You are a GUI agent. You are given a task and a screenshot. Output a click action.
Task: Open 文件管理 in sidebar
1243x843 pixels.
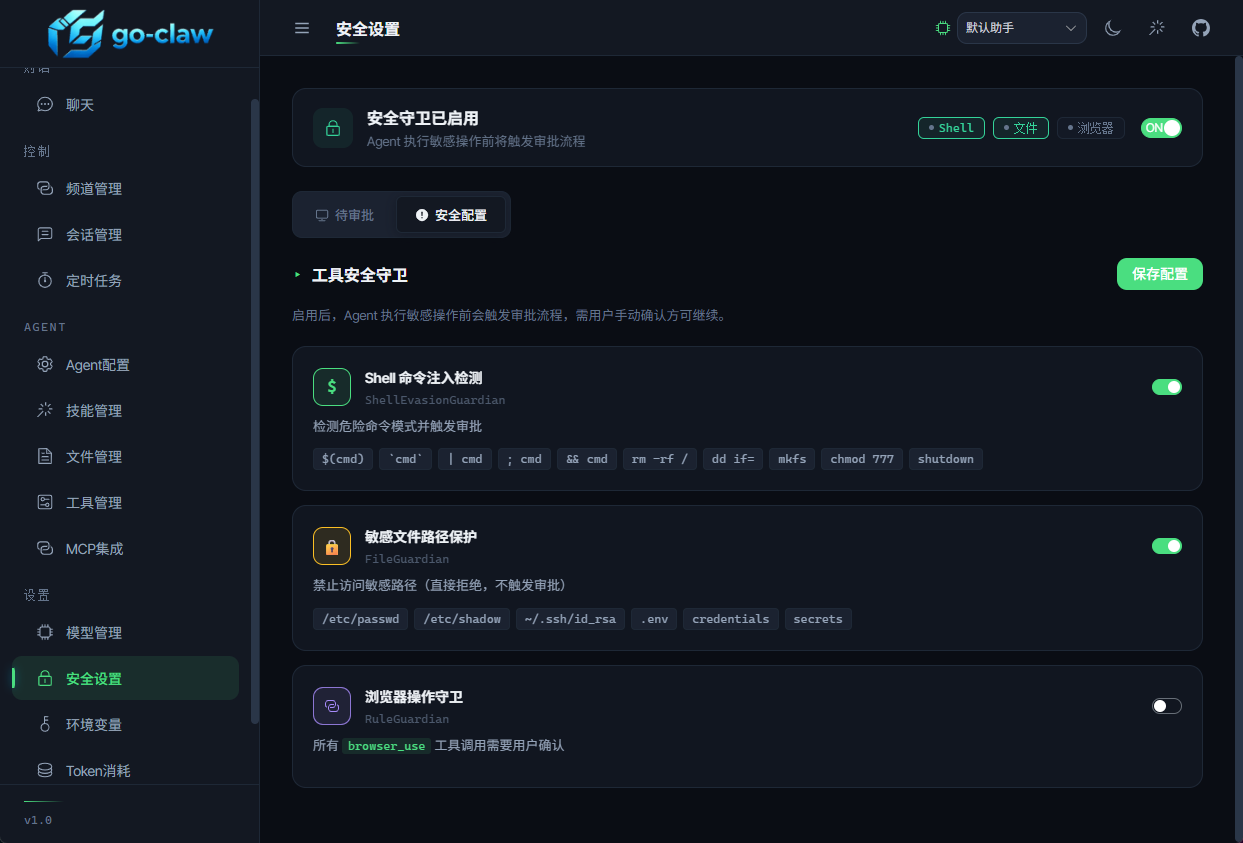coord(126,456)
